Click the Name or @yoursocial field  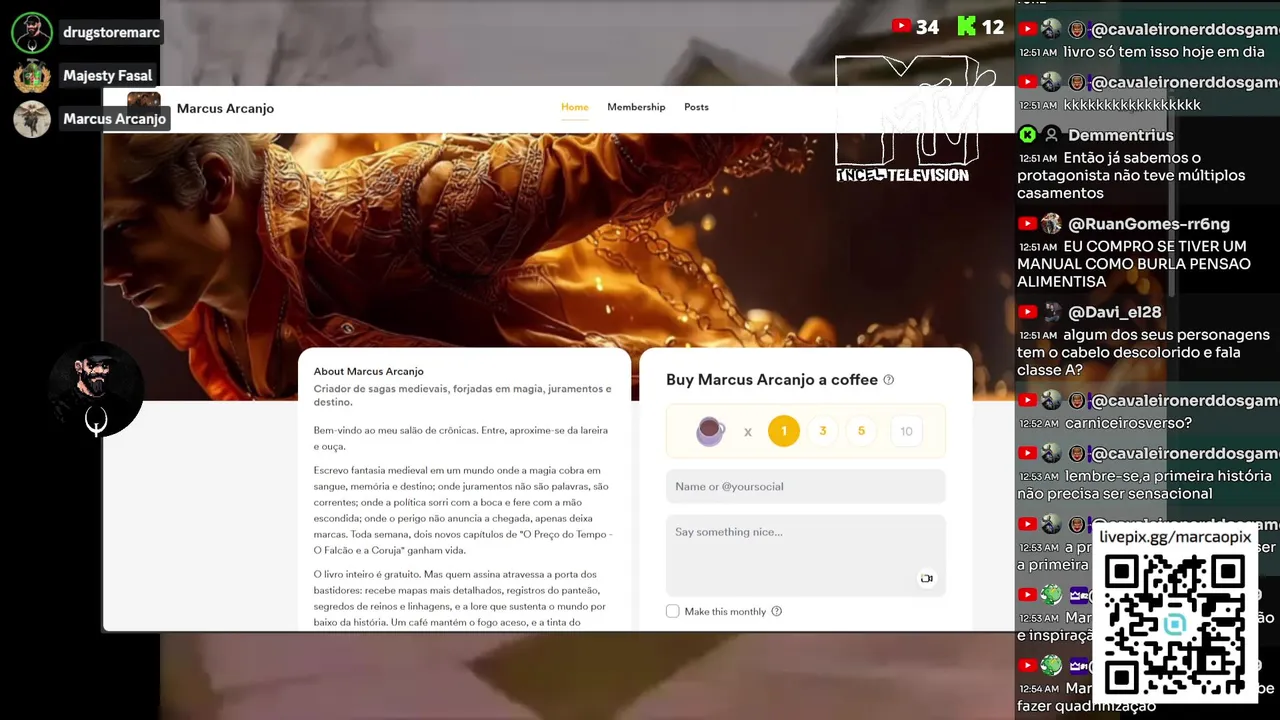click(806, 486)
